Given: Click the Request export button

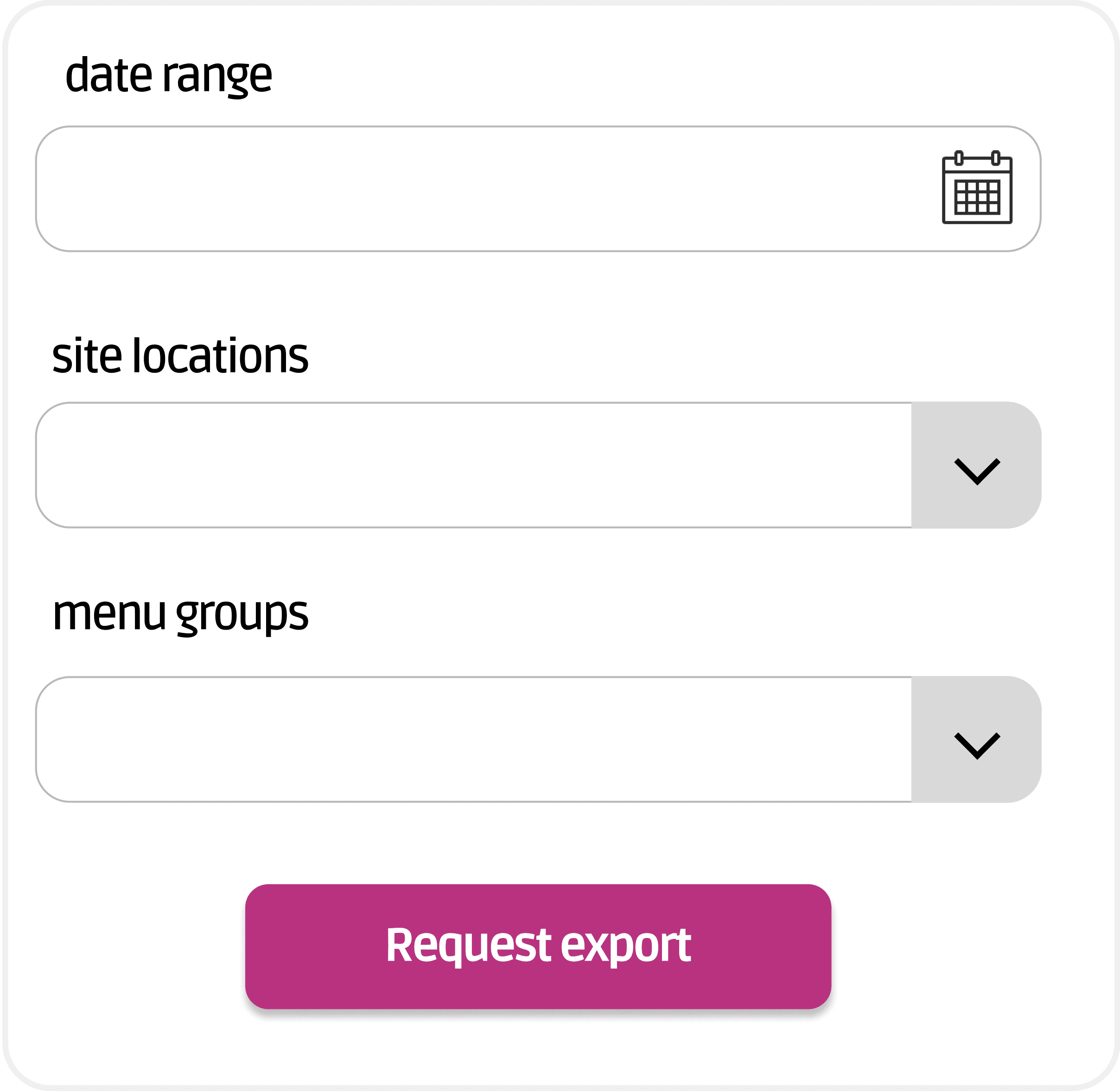Looking at the screenshot, I should tap(538, 947).
